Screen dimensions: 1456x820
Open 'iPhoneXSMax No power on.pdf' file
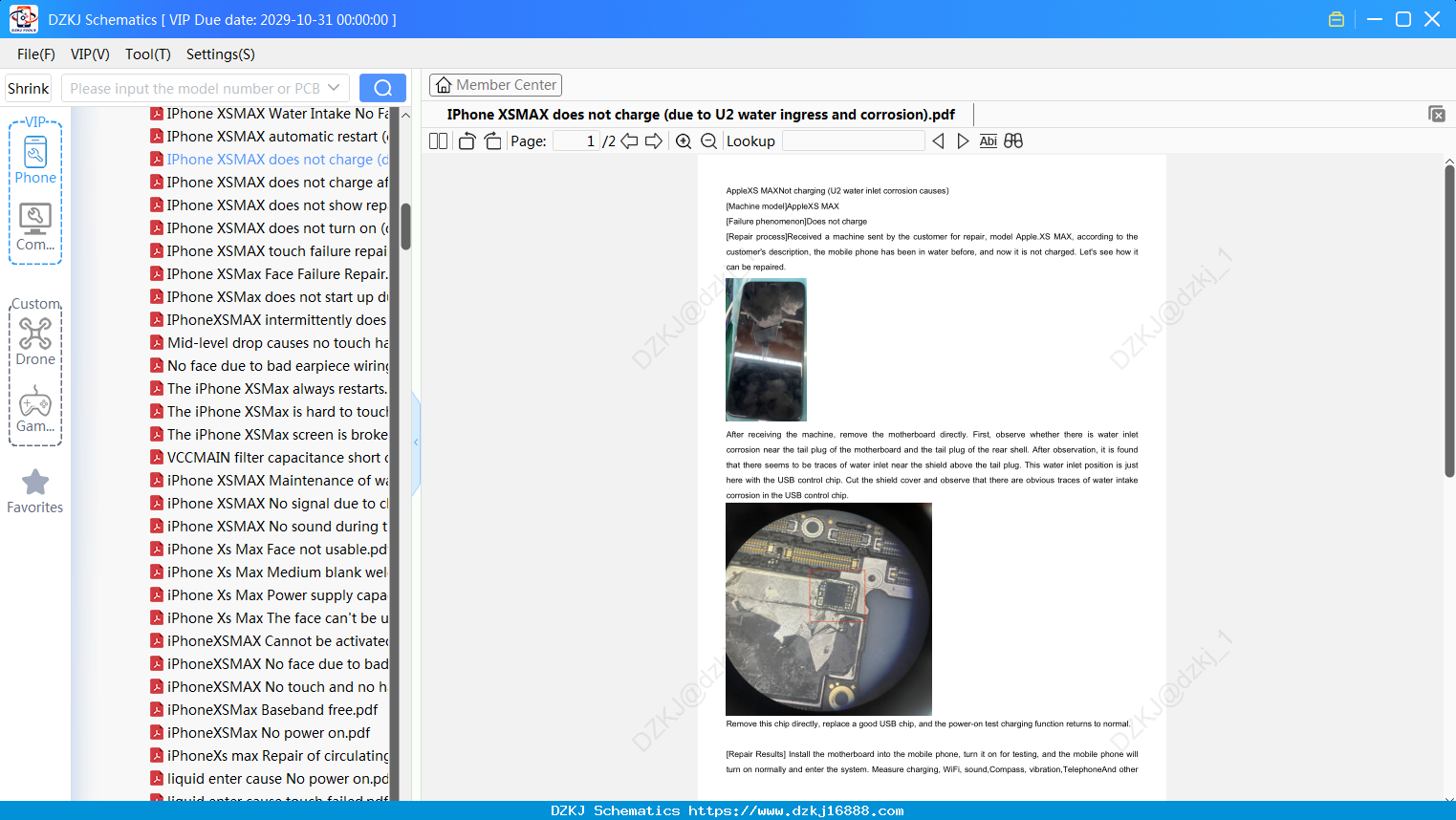pos(261,733)
